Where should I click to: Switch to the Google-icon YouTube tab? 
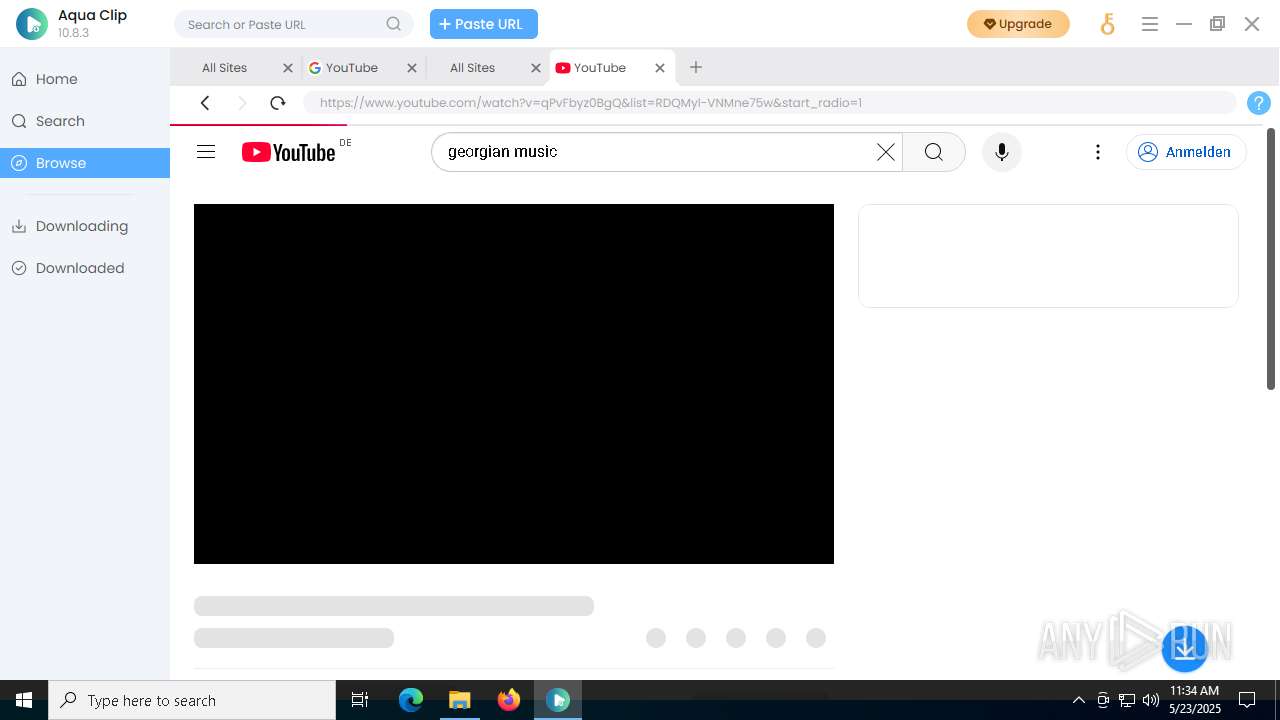pos(350,68)
